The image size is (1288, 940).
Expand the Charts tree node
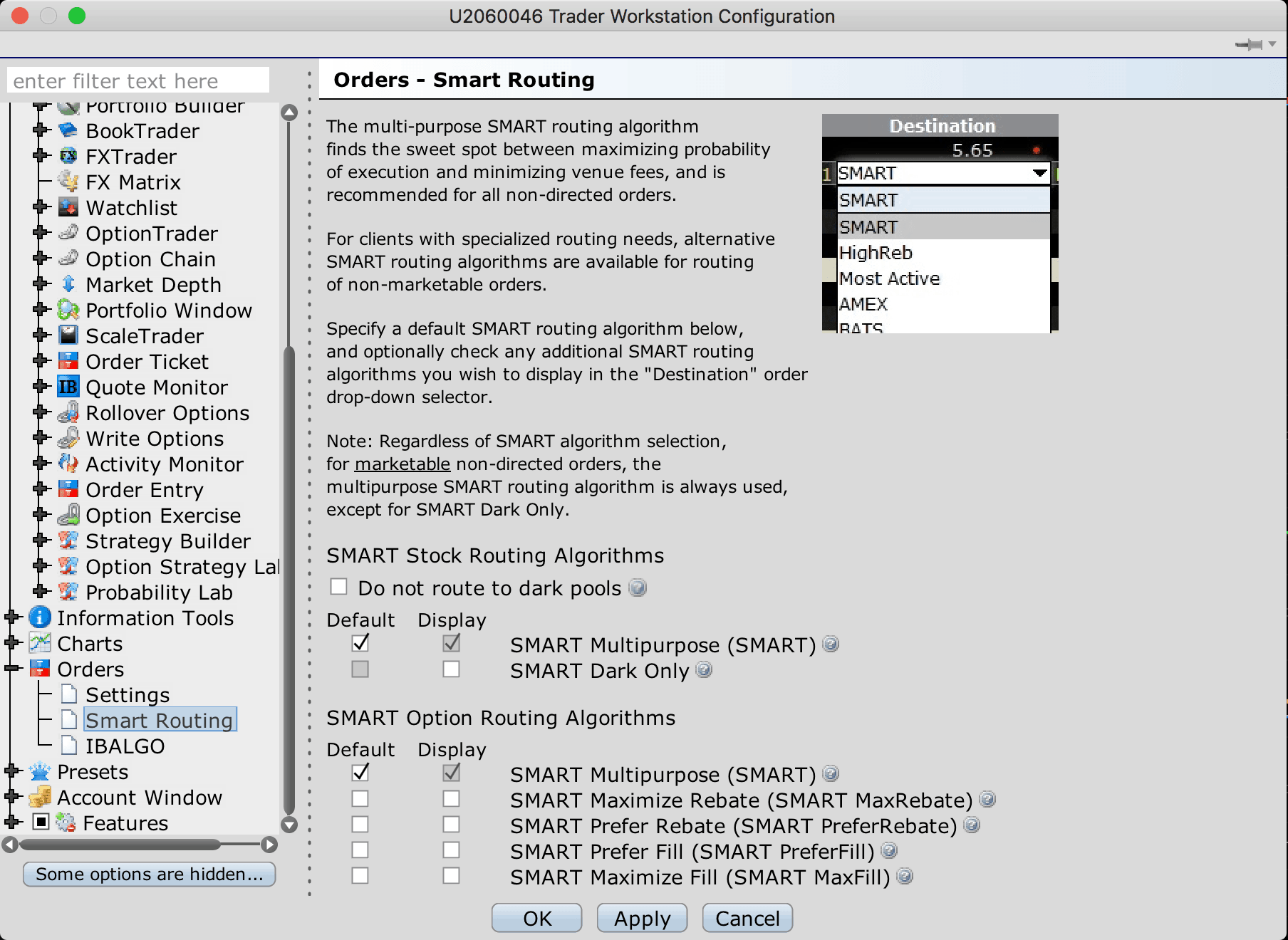(12, 643)
